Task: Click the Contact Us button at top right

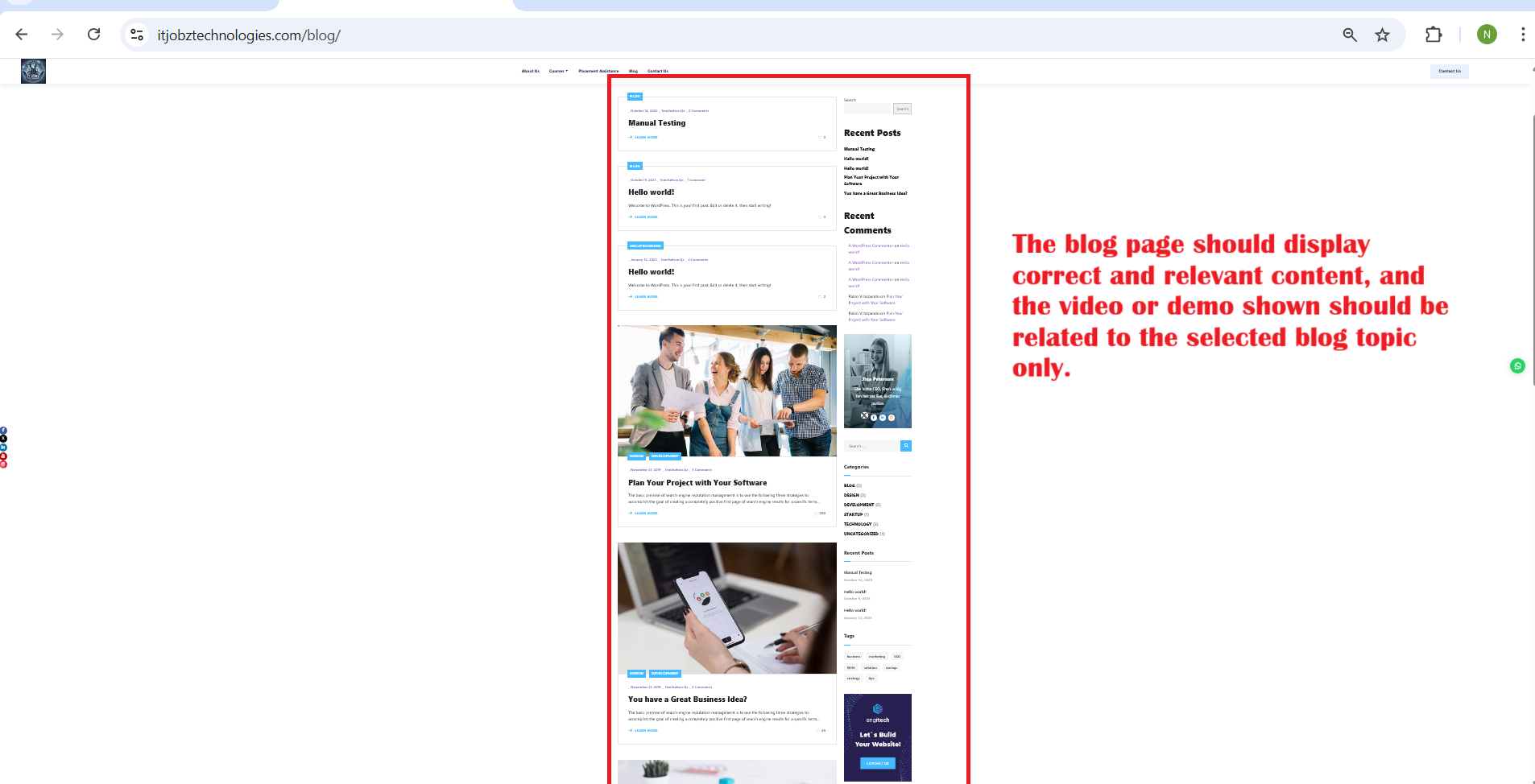Action: (1449, 71)
